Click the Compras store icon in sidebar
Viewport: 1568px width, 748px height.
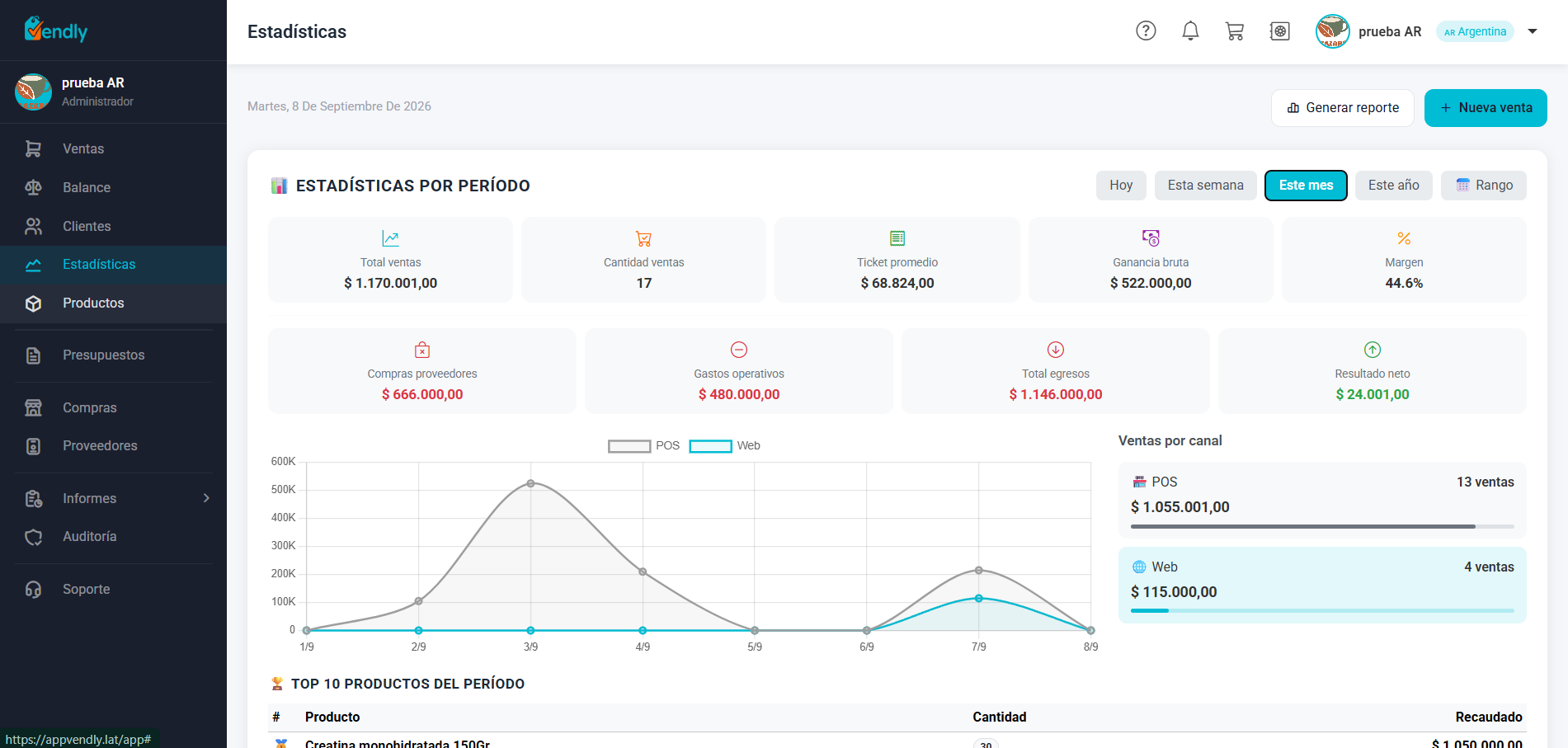click(33, 407)
